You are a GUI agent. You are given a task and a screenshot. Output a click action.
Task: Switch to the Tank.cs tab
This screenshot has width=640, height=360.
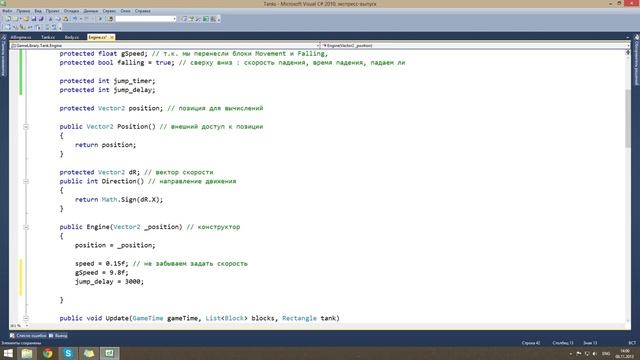coord(48,37)
